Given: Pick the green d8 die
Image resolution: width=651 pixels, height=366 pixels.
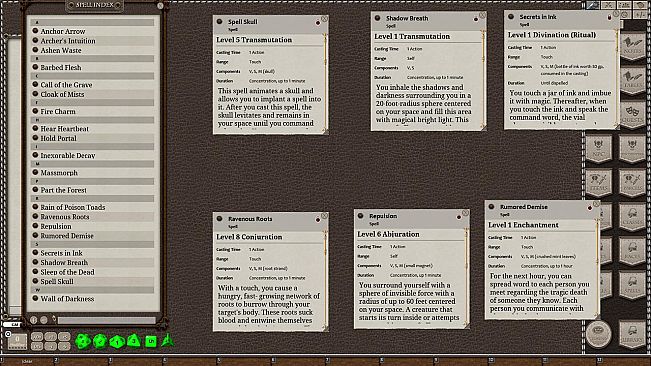Looking at the screenshot, I should [134, 341].
